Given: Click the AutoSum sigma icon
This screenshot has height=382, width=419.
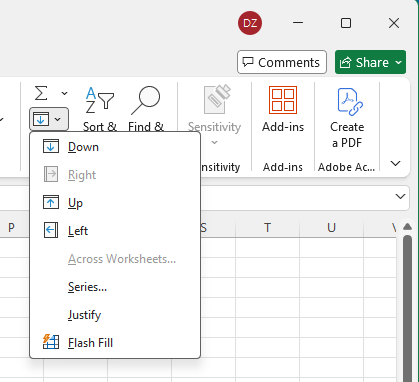Looking at the screenshot, I should [x=41, y=93].
